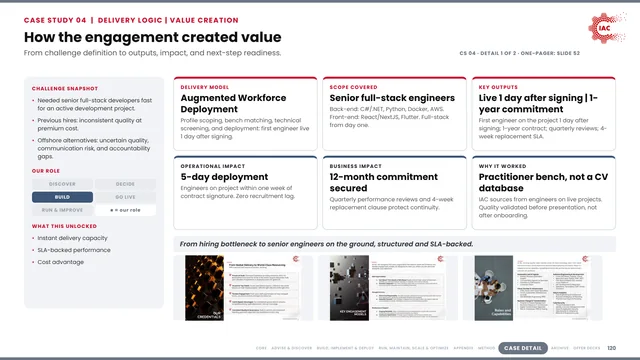Click 'IAC sources from engineers' description text
Screen dimensions: 640x360
(540, 207)
